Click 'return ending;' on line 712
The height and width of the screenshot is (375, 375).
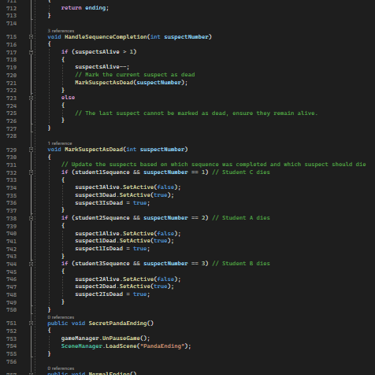click(x=85, y=8)
